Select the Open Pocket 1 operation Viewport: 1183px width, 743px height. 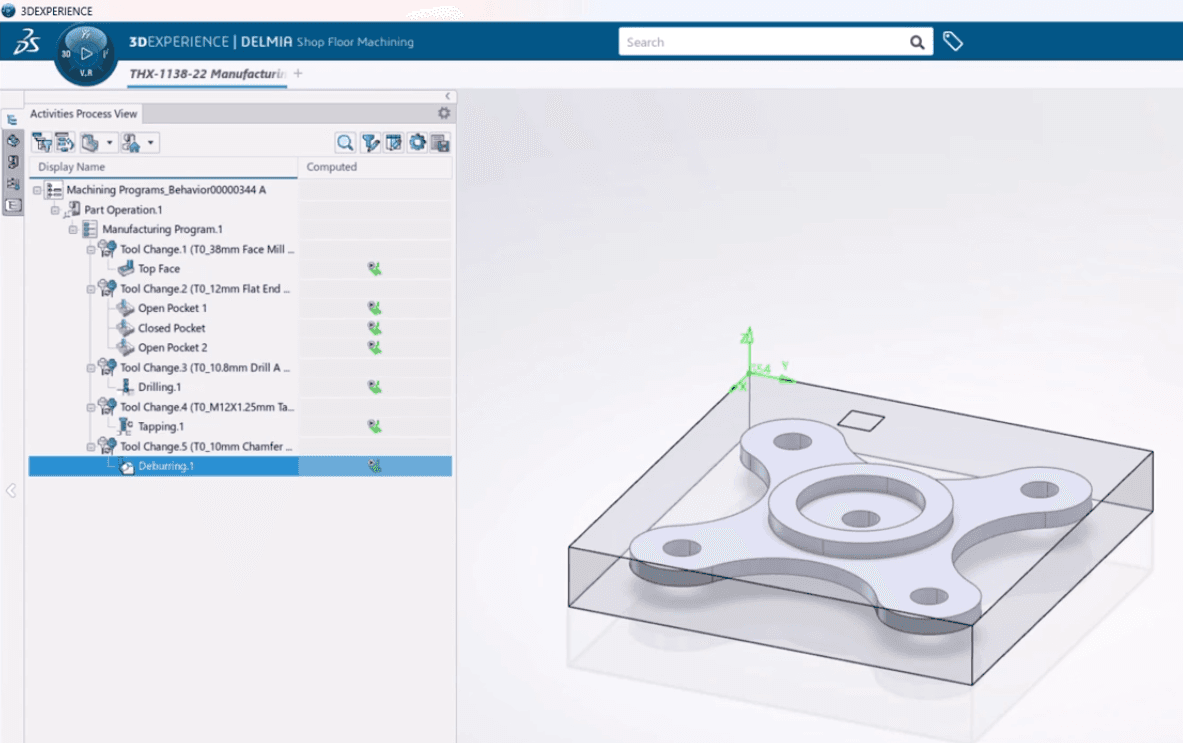pyautogui.click(x=172, y=308)
